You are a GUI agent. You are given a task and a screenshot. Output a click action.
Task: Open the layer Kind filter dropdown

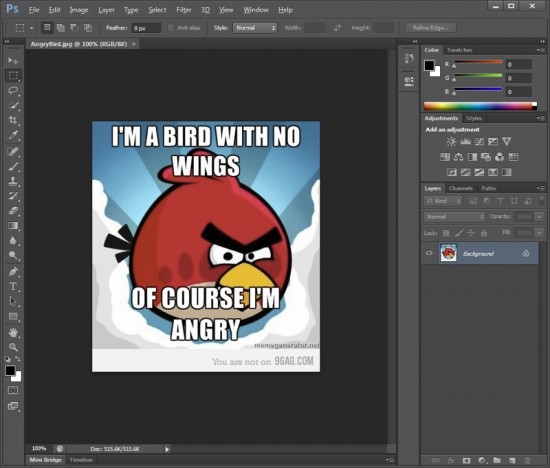443,201
